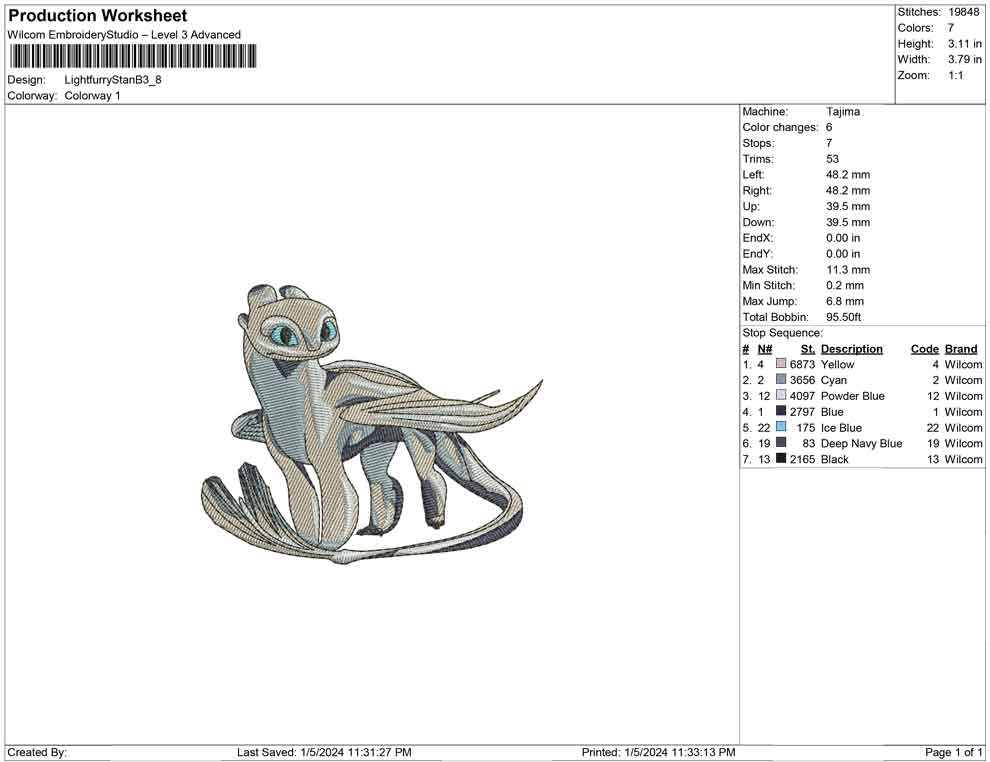Click the Colors value '7'

(x=951, y=28)
